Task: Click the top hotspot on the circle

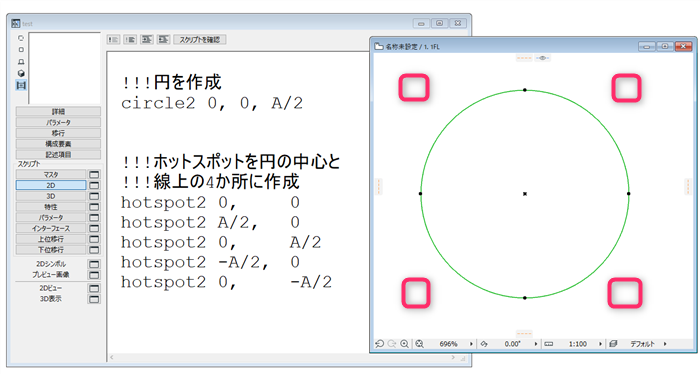Action: (525, 90)
